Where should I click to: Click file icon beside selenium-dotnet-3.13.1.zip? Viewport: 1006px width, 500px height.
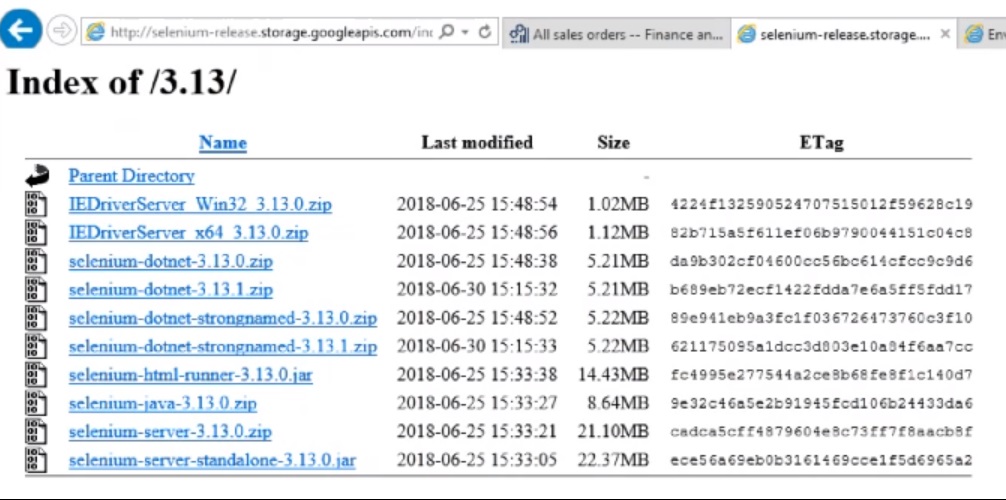[x=36, y=289]
